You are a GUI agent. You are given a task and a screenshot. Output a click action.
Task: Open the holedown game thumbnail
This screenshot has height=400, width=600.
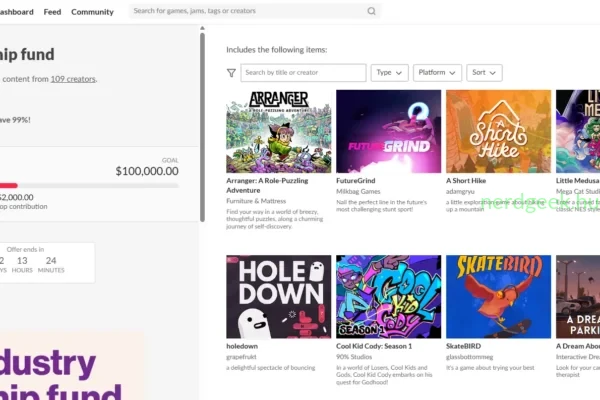[279, 297]
